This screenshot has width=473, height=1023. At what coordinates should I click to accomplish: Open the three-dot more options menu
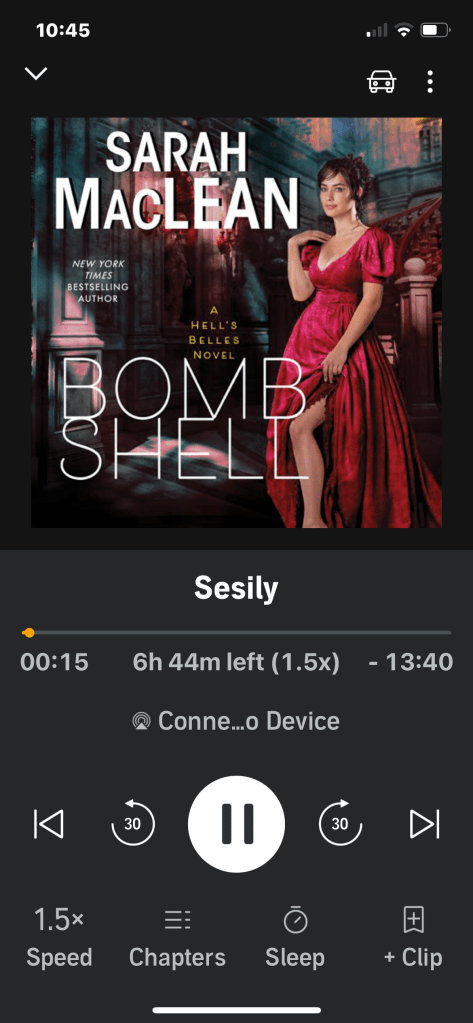point(429,82)
